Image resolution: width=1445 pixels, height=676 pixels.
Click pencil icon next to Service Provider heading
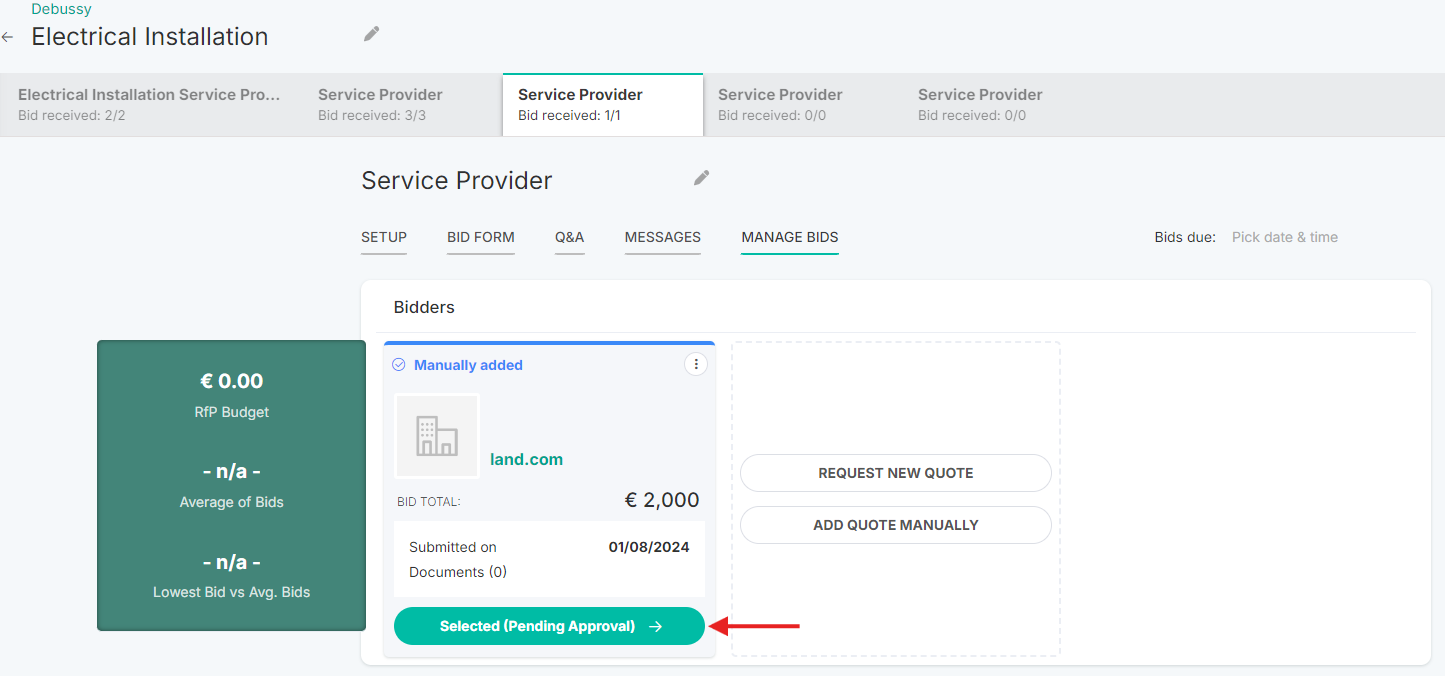701,178
